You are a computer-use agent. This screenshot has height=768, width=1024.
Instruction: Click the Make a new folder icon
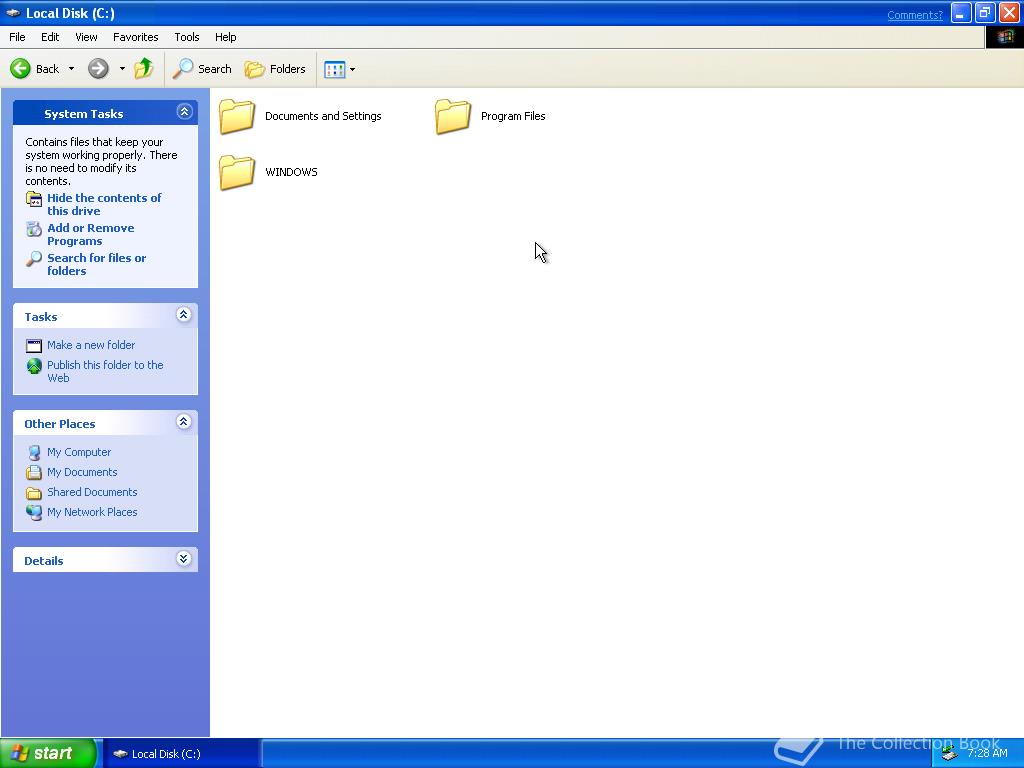pos(34,345)
